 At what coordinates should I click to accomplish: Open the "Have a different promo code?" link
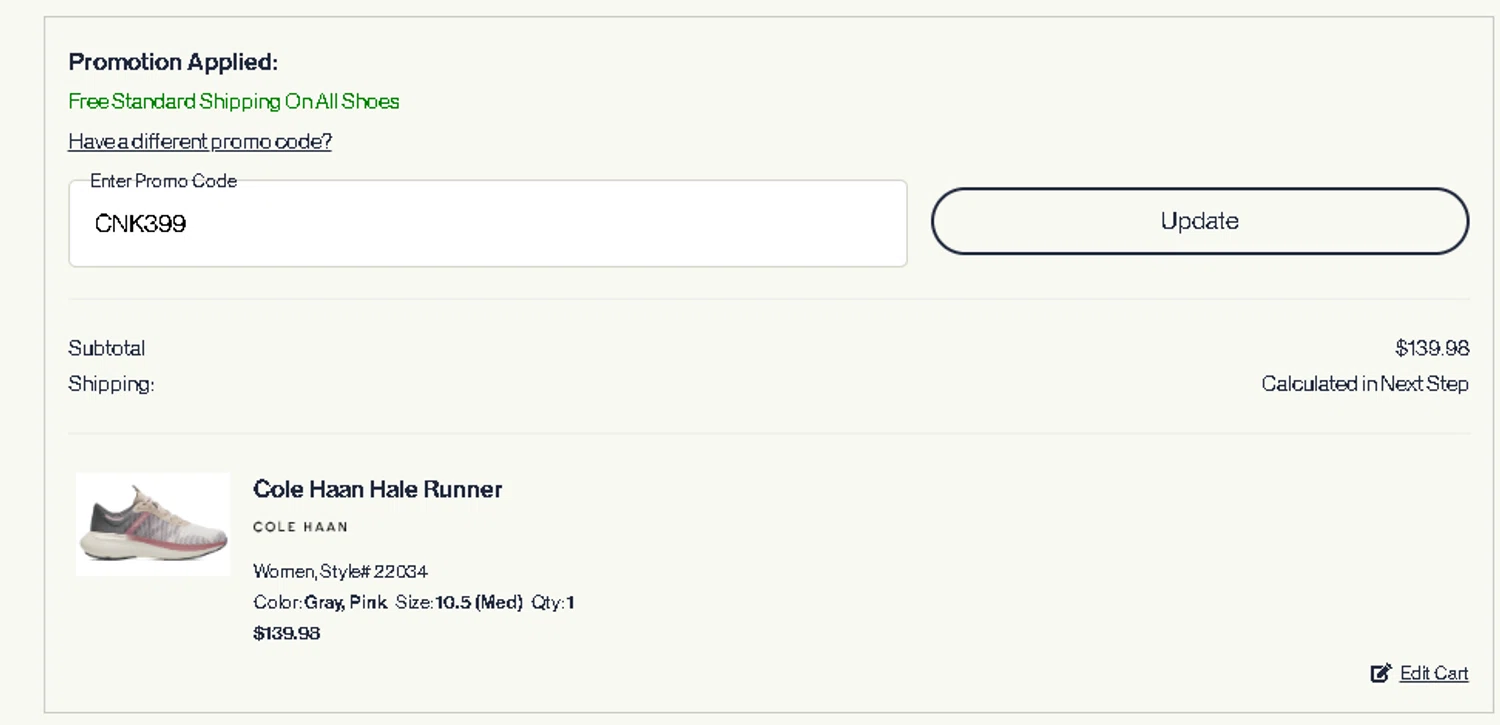click(x=200, y=141)
